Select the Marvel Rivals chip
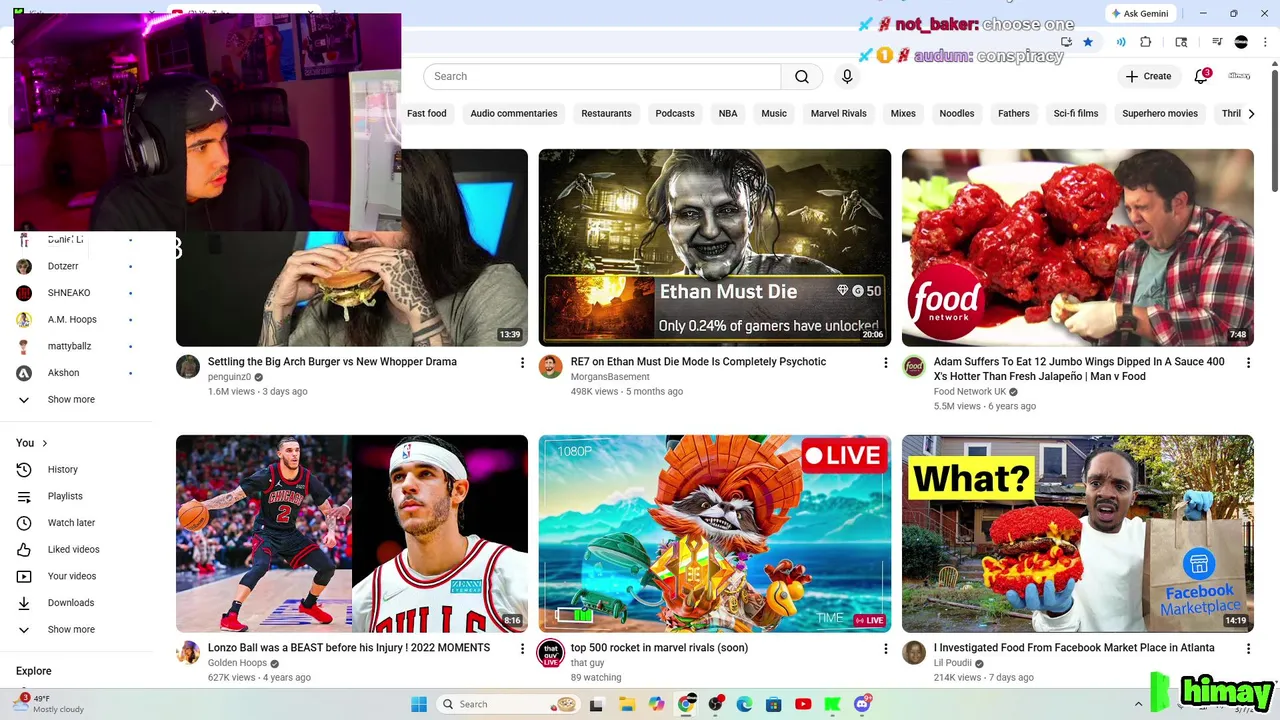1280x720 pixels. tap(839, 113)
